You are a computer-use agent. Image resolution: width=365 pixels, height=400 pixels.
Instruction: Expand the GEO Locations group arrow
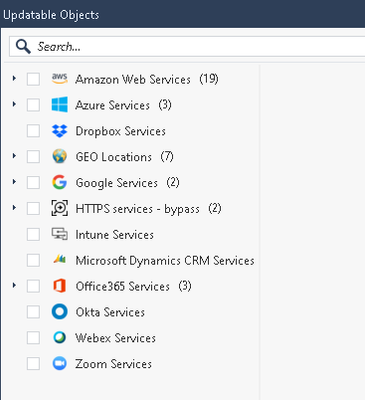click(x=14, y=156)
